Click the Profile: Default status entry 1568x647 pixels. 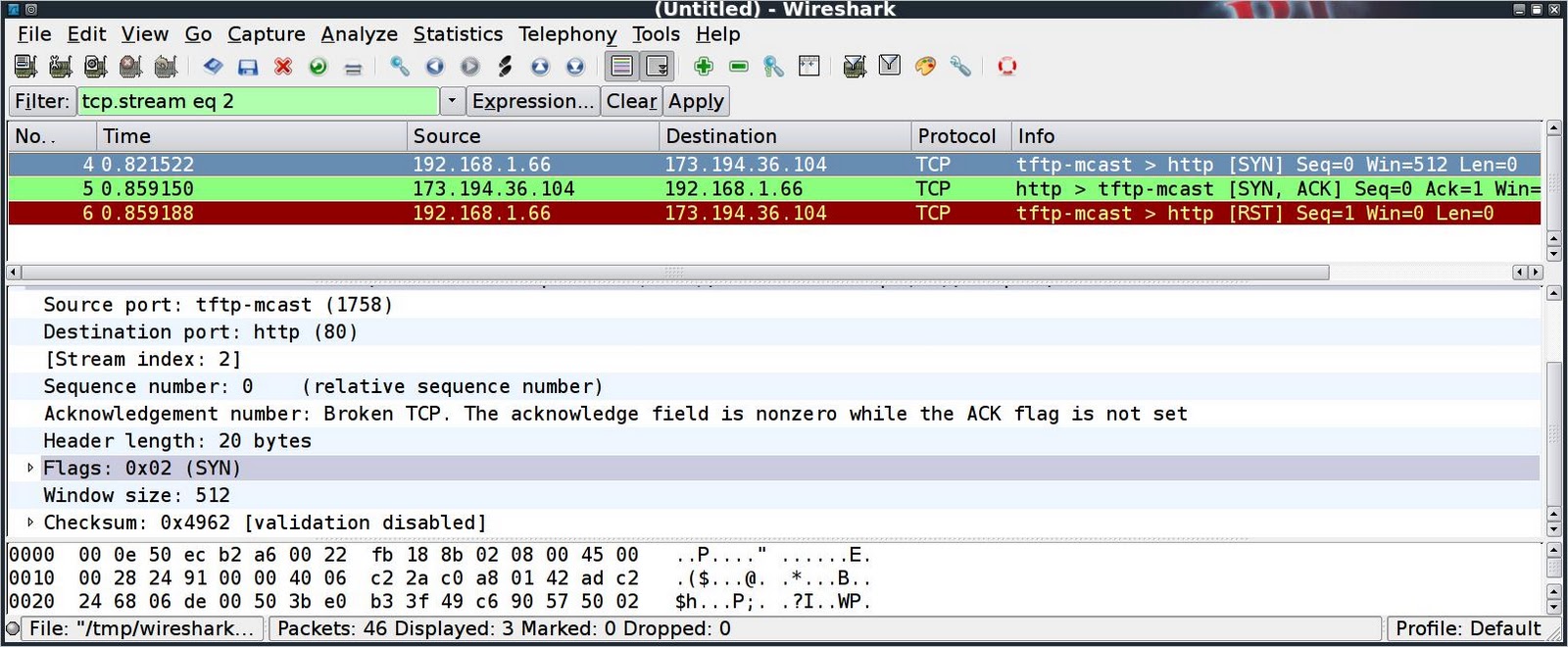pos(1467,628)
